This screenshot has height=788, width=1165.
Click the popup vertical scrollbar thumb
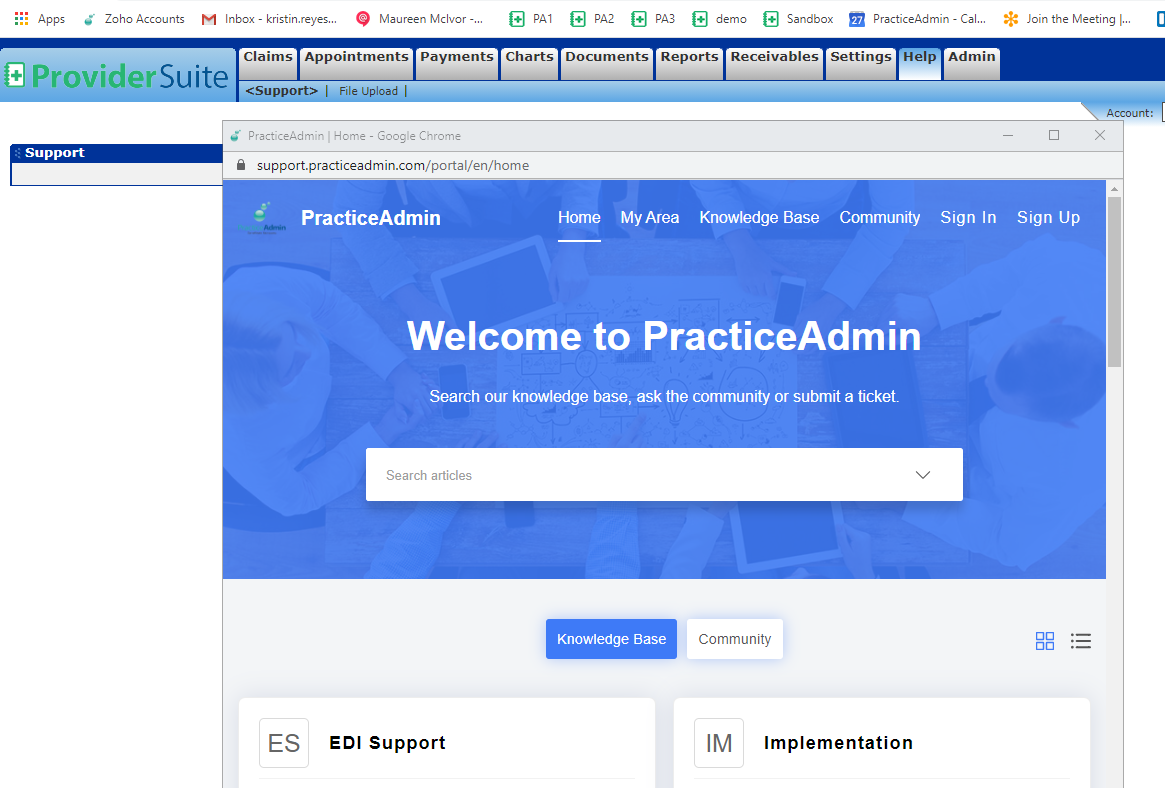click(x=1114, y=282)
